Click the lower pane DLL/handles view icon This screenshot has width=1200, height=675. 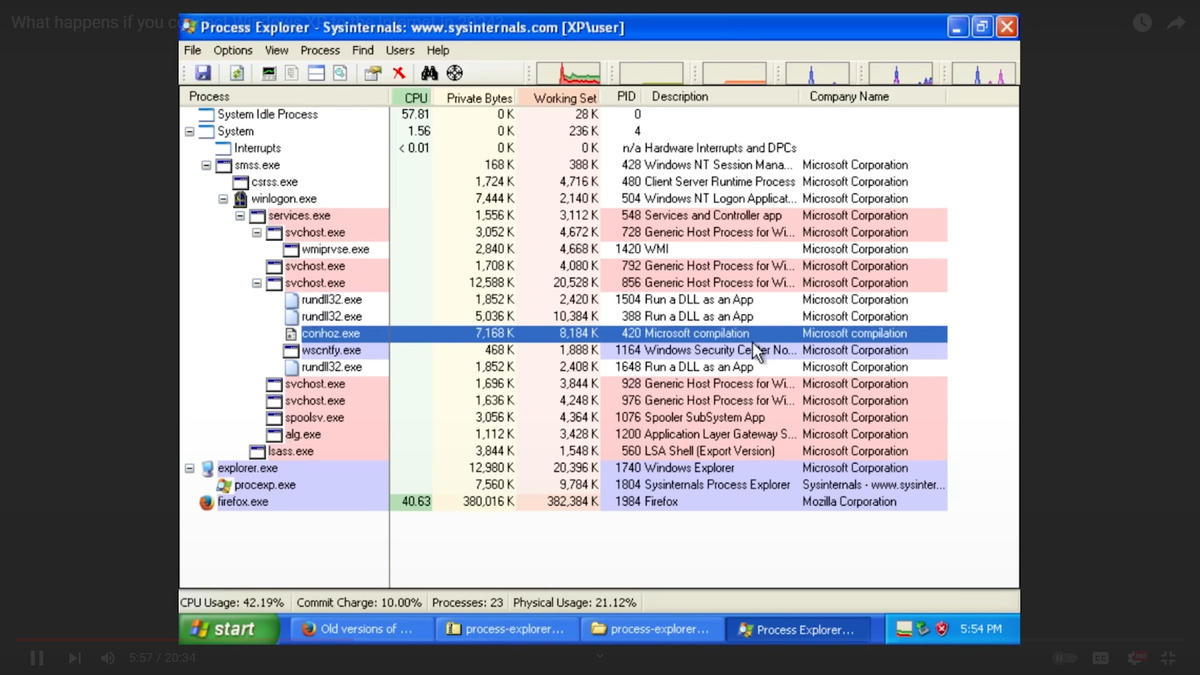point(340,73)
